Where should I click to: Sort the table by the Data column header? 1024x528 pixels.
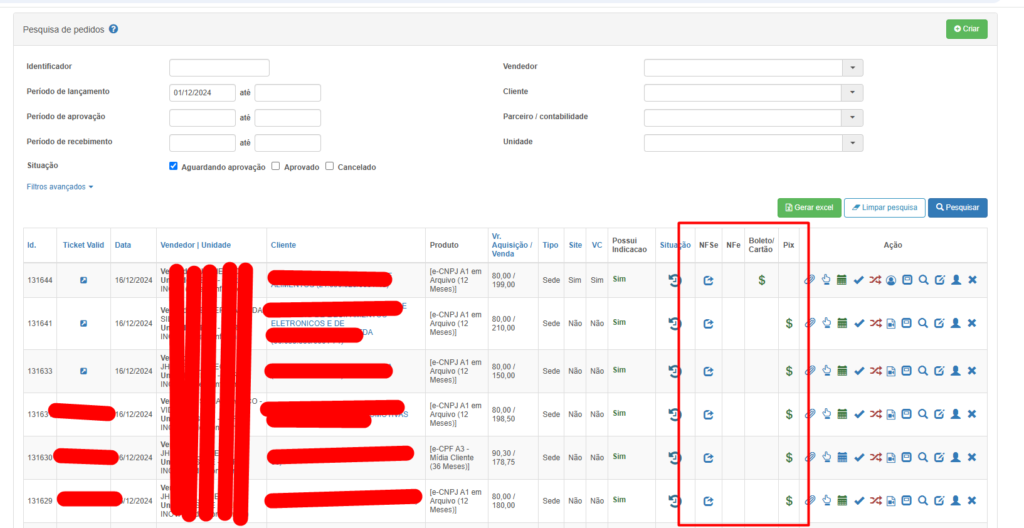pyautogui.click(x=123, y=245)
